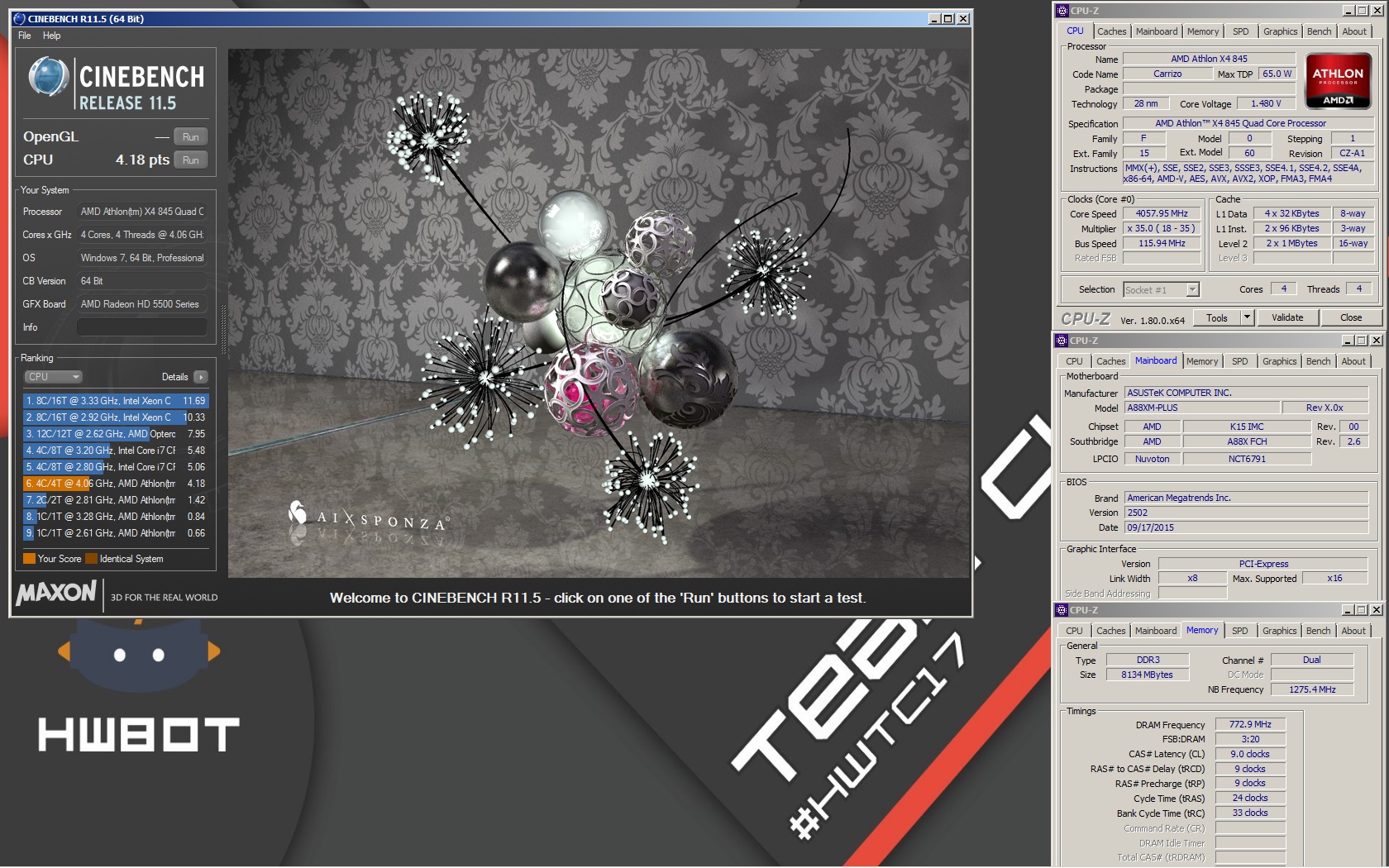This screenshot has width=1389, height=868.
Task: Click the Core Voltage value 1.480 V
Action: click(x=1266, y=103)
